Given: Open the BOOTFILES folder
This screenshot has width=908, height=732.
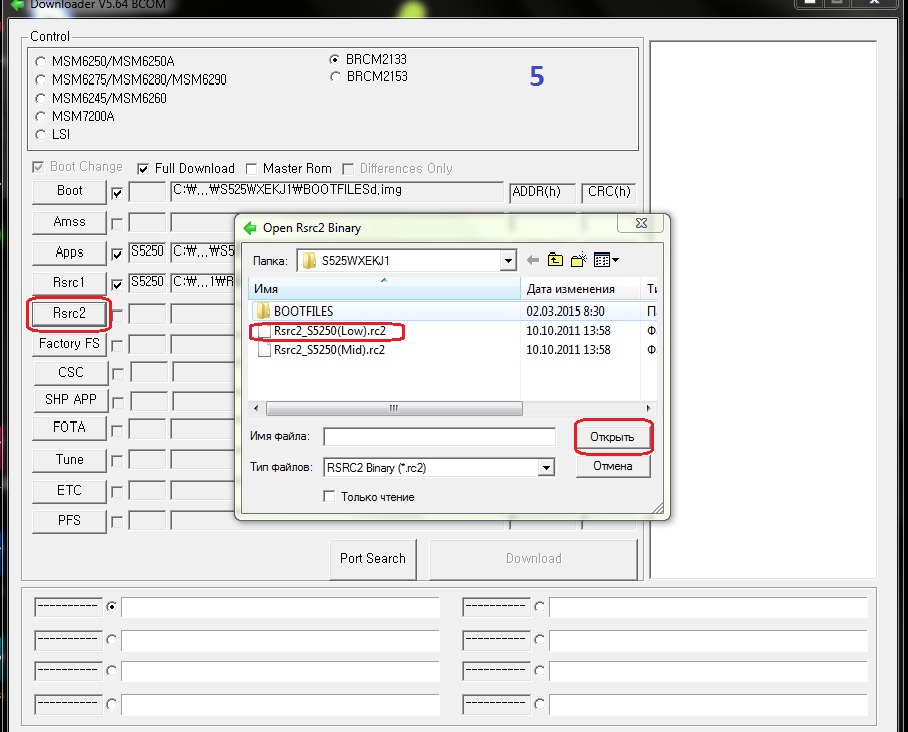Looking at the screenshot, I should [x=303, y=311].
